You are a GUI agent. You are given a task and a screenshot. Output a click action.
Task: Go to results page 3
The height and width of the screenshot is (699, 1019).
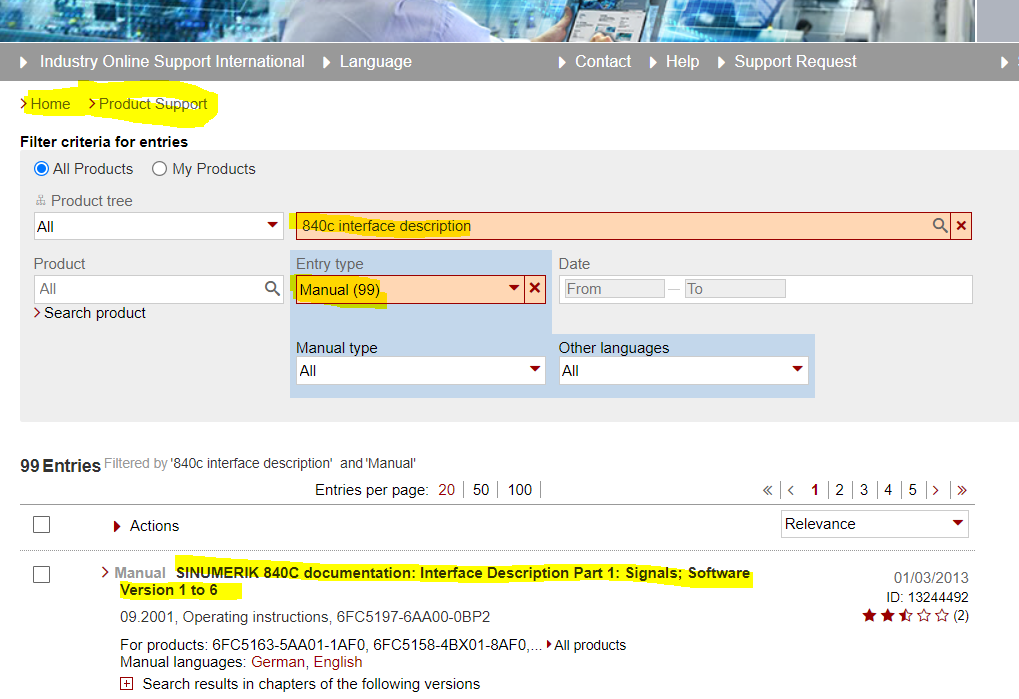[864, 490]
